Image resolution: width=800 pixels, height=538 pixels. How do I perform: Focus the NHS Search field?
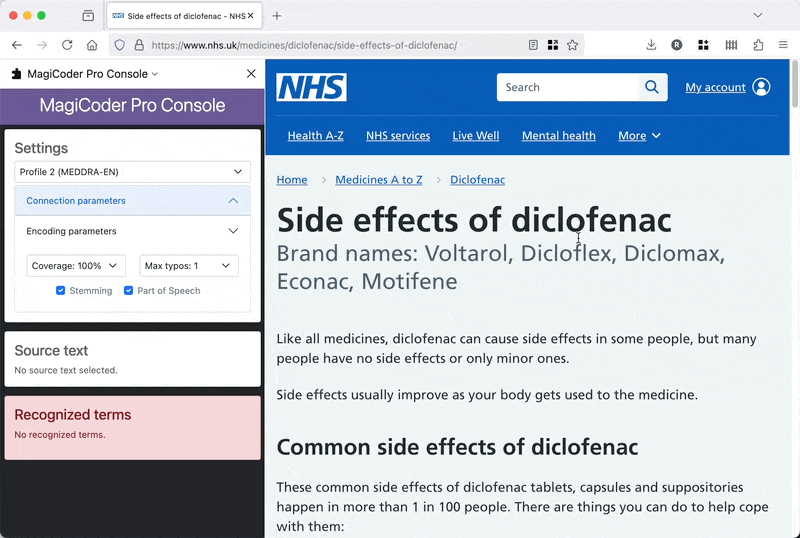[567, 87]
